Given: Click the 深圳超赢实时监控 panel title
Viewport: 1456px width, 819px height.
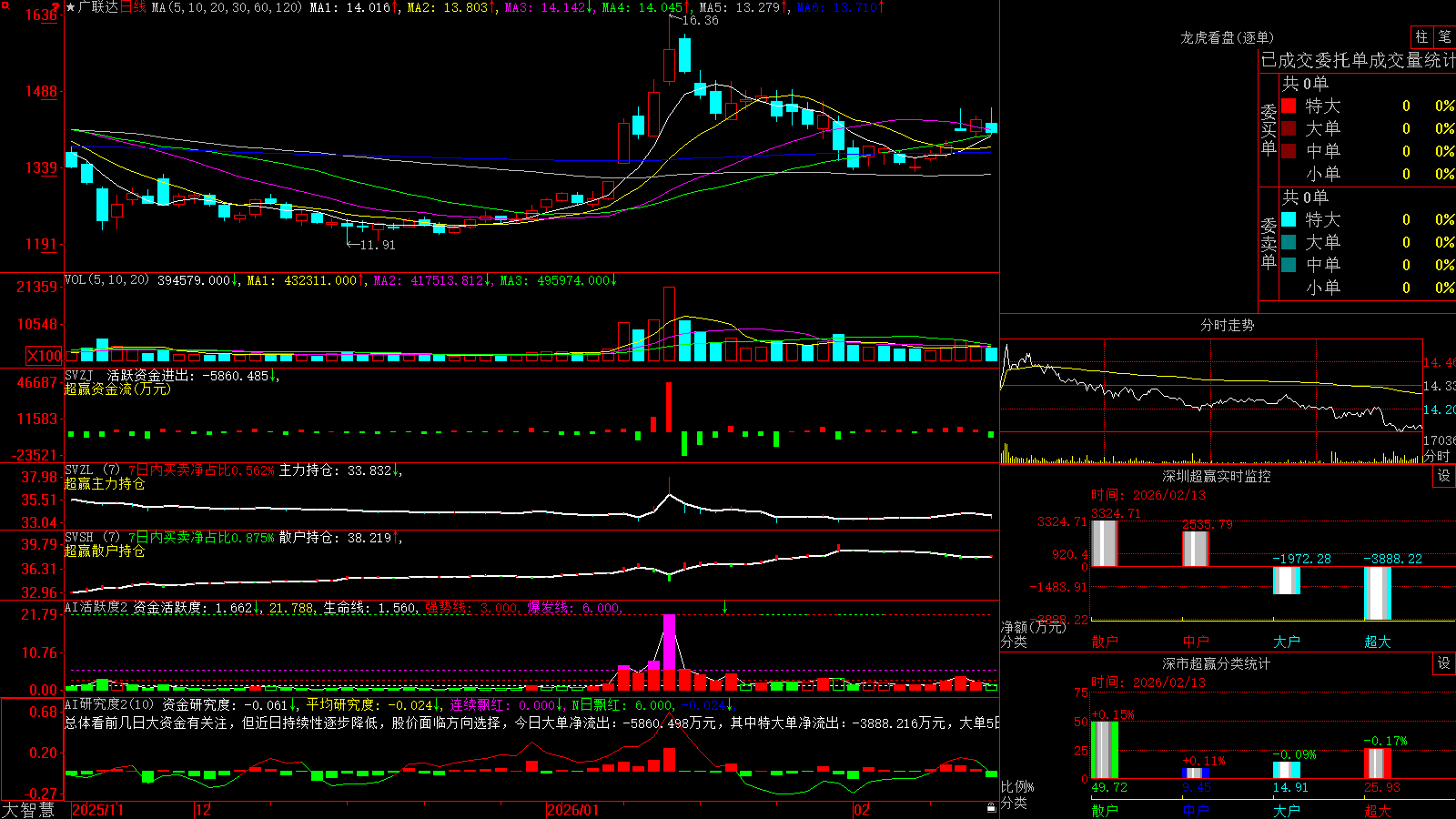Looking at the screenshot, I should click(1216, 476).
